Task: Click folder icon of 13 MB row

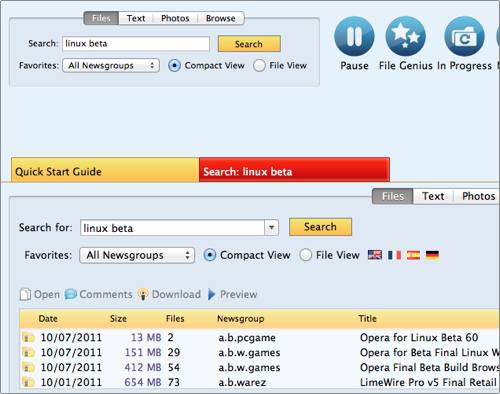Action: tap(28, 337)
